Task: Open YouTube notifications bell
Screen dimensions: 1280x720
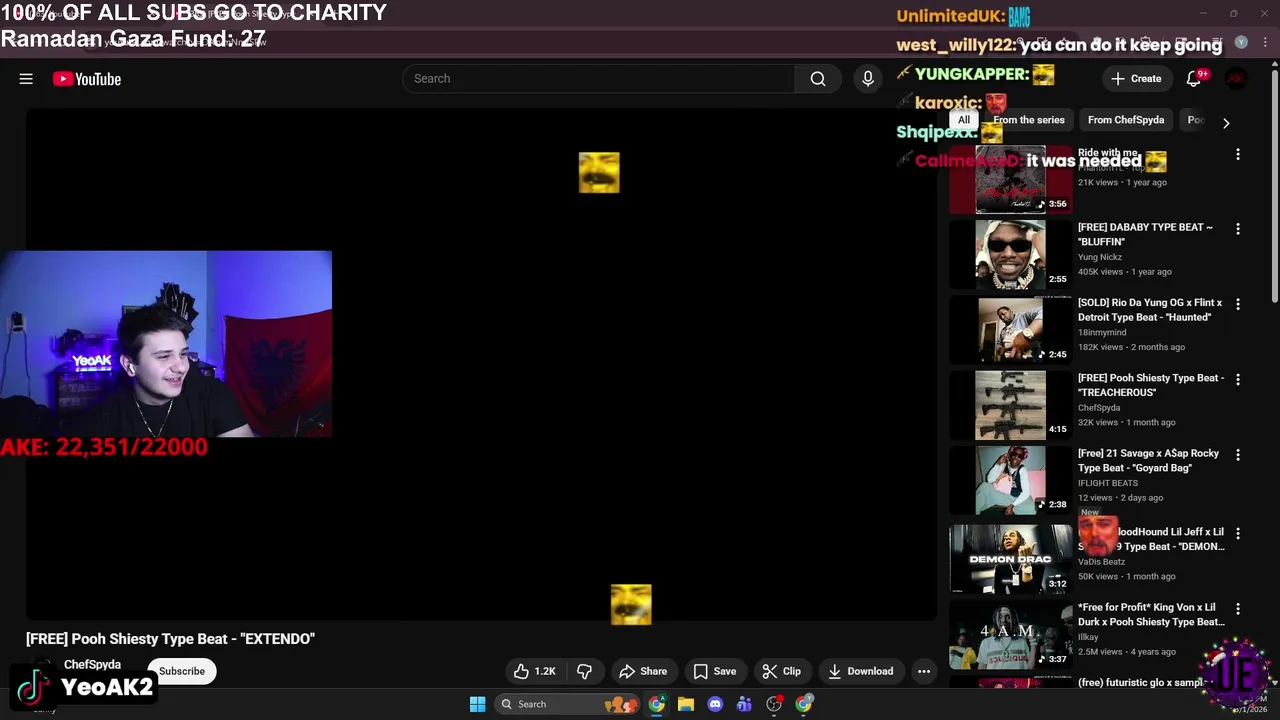Action: pos(1194,79)
